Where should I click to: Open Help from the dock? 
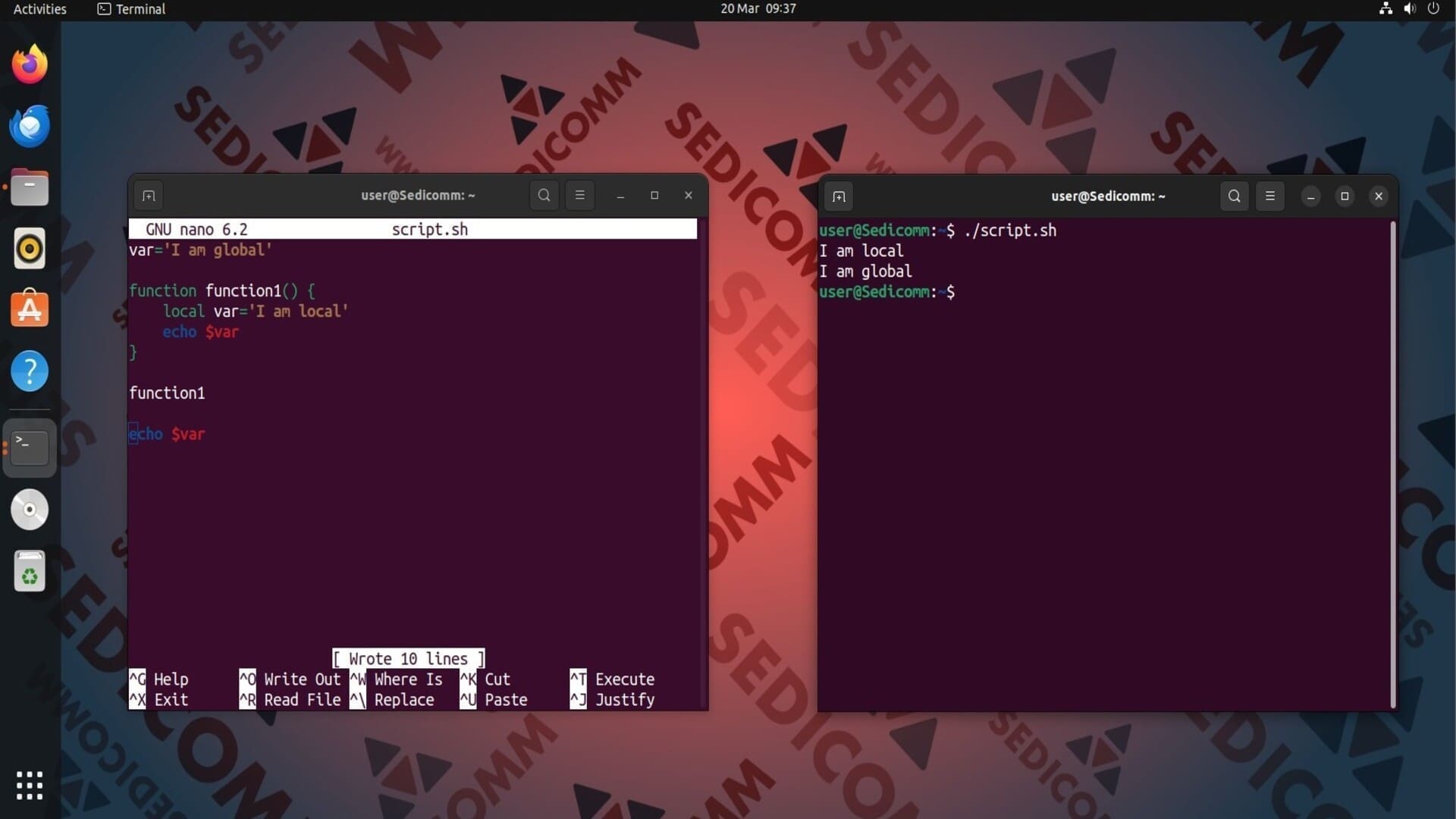[x=30, y=371]
